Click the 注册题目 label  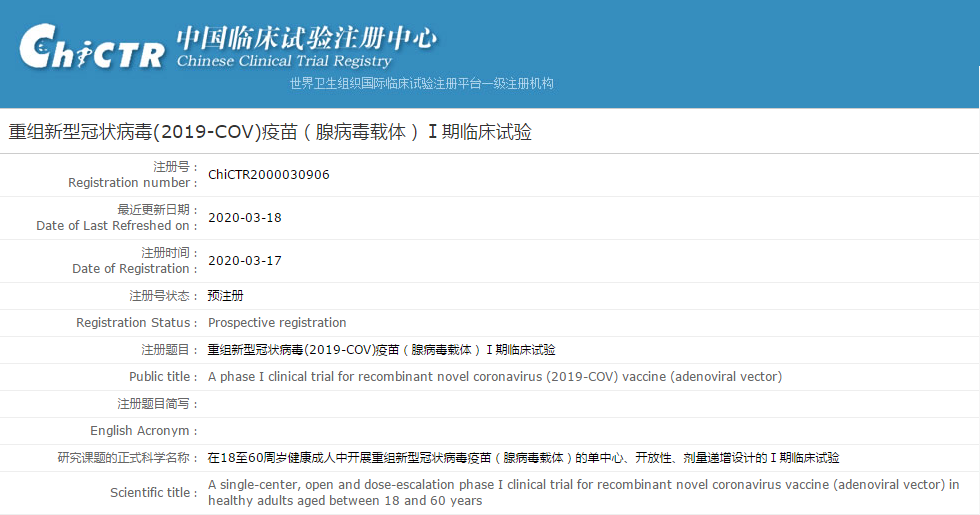pyautogui.click(x=169, y=349)
